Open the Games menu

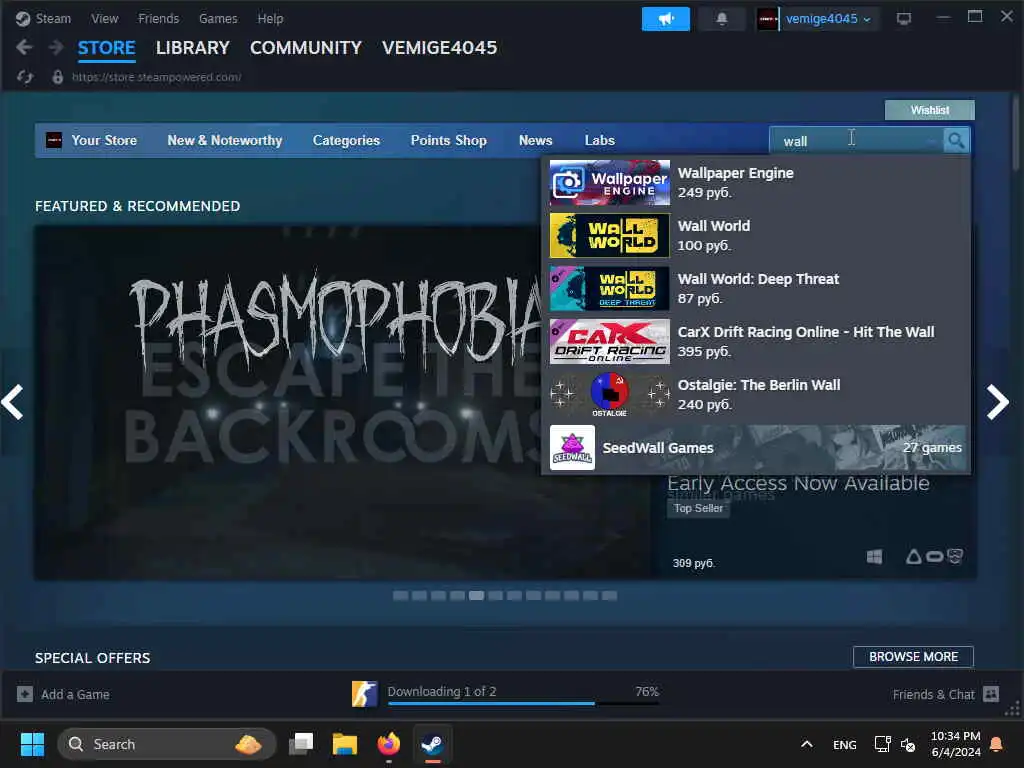click(x=218, y=18)
